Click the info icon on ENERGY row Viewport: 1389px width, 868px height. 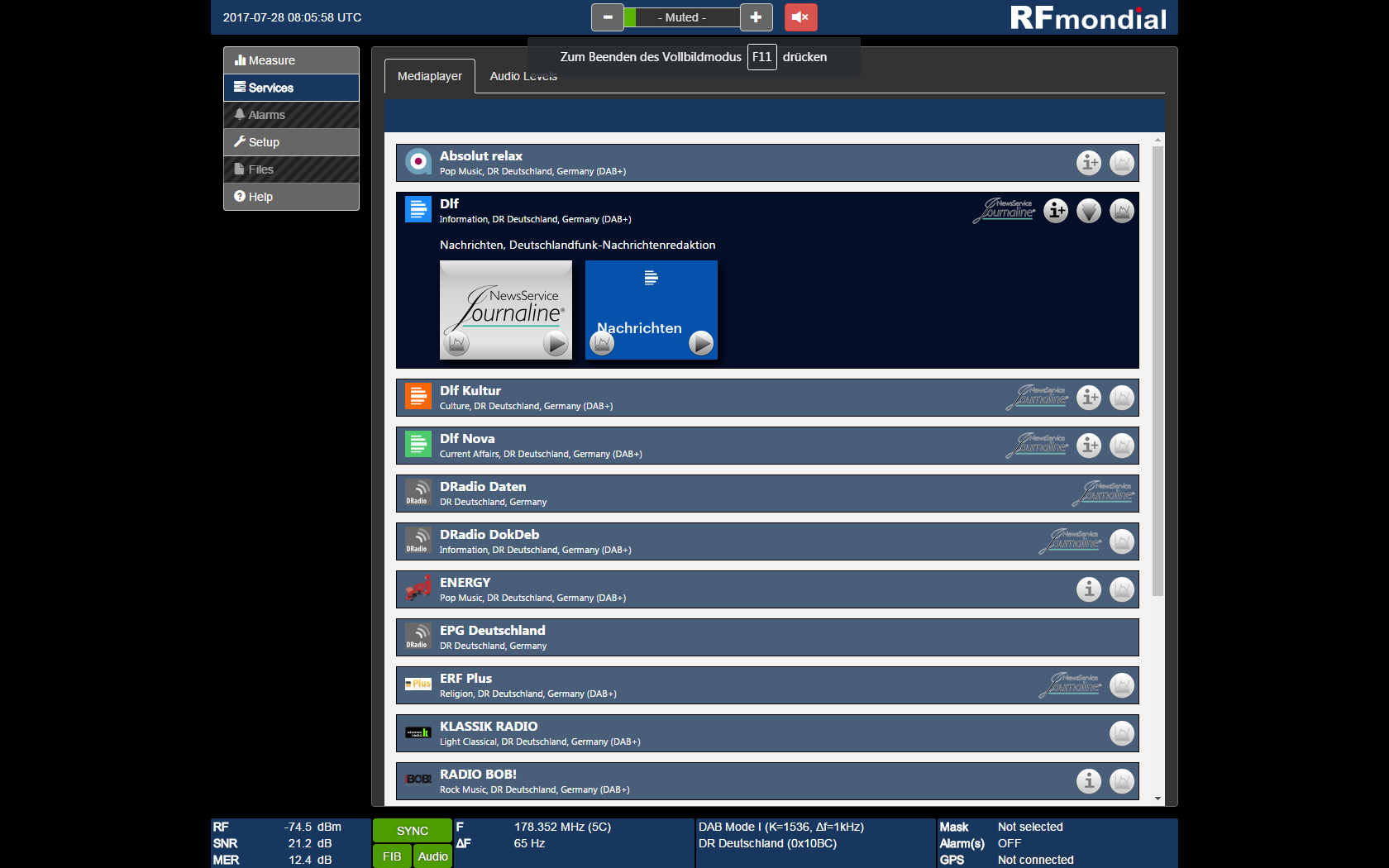click(1089, 589)
